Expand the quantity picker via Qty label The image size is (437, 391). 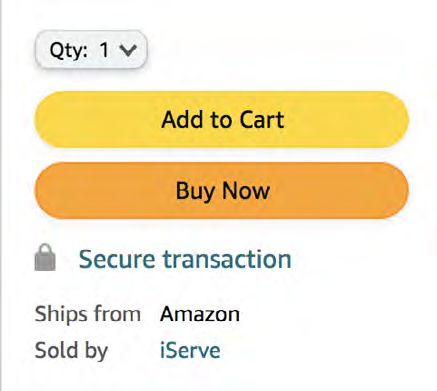68,51
